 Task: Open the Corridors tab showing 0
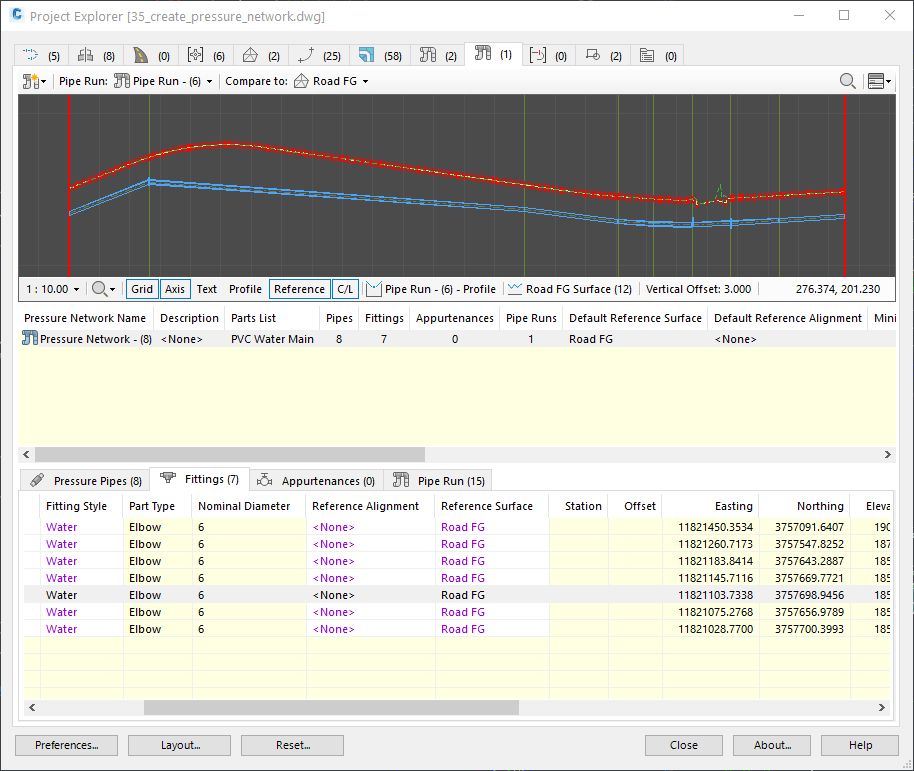click(x=151, y=56)
